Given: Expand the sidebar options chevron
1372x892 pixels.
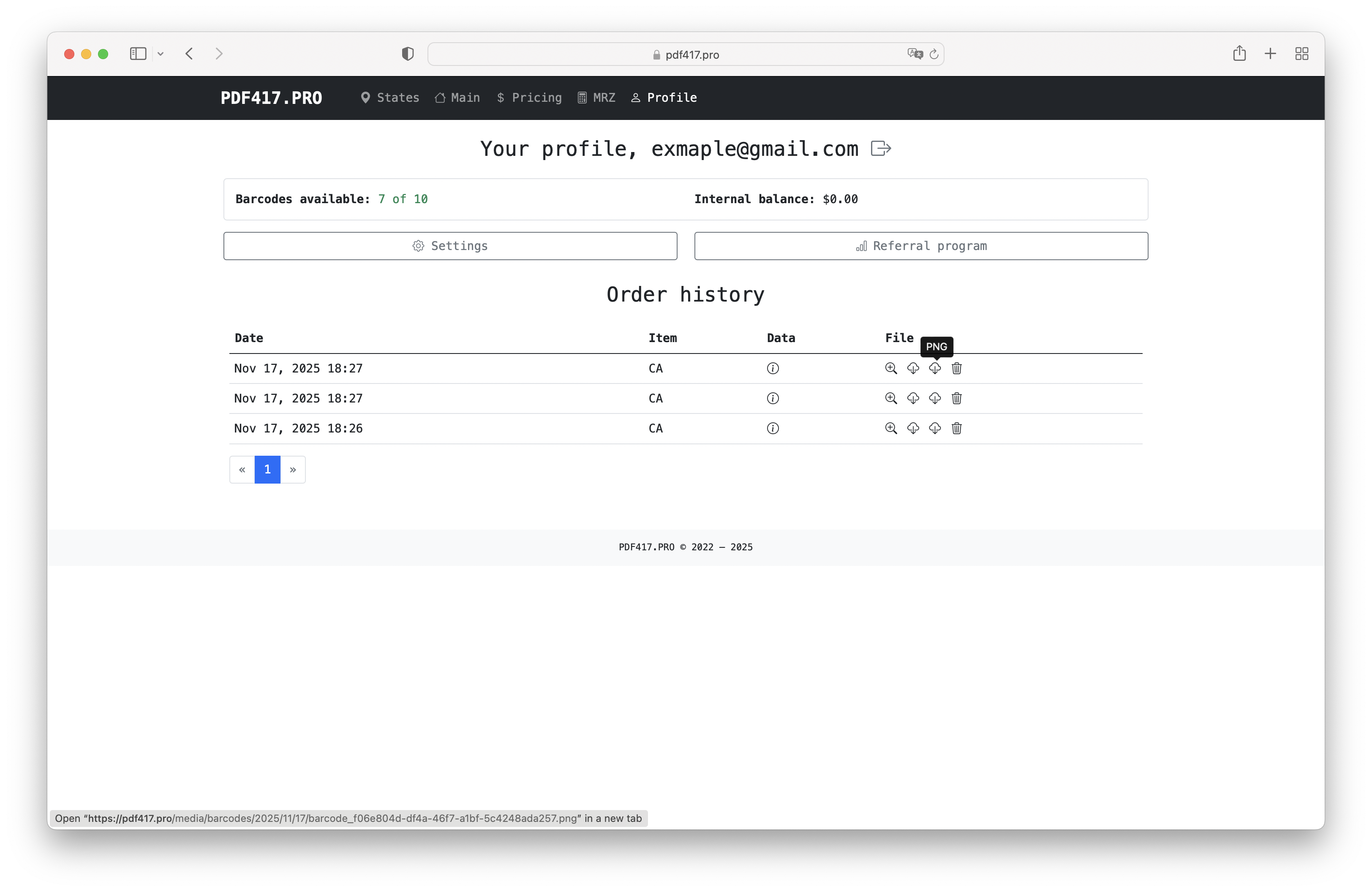Looking at the screenshot, I should 161,54.
